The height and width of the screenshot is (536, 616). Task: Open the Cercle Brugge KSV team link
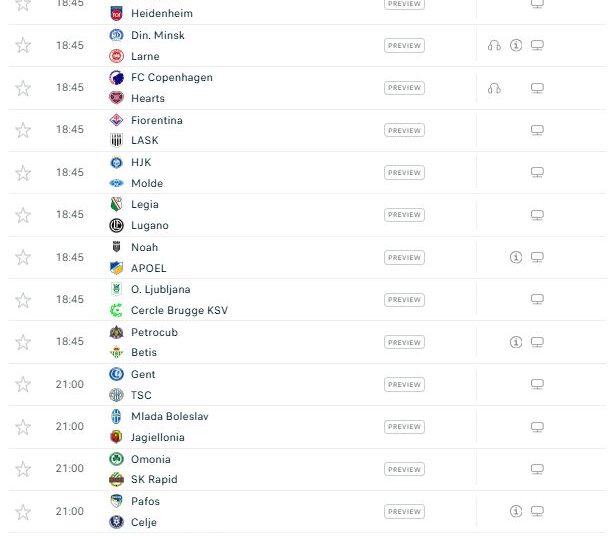(x=180, y=310)
